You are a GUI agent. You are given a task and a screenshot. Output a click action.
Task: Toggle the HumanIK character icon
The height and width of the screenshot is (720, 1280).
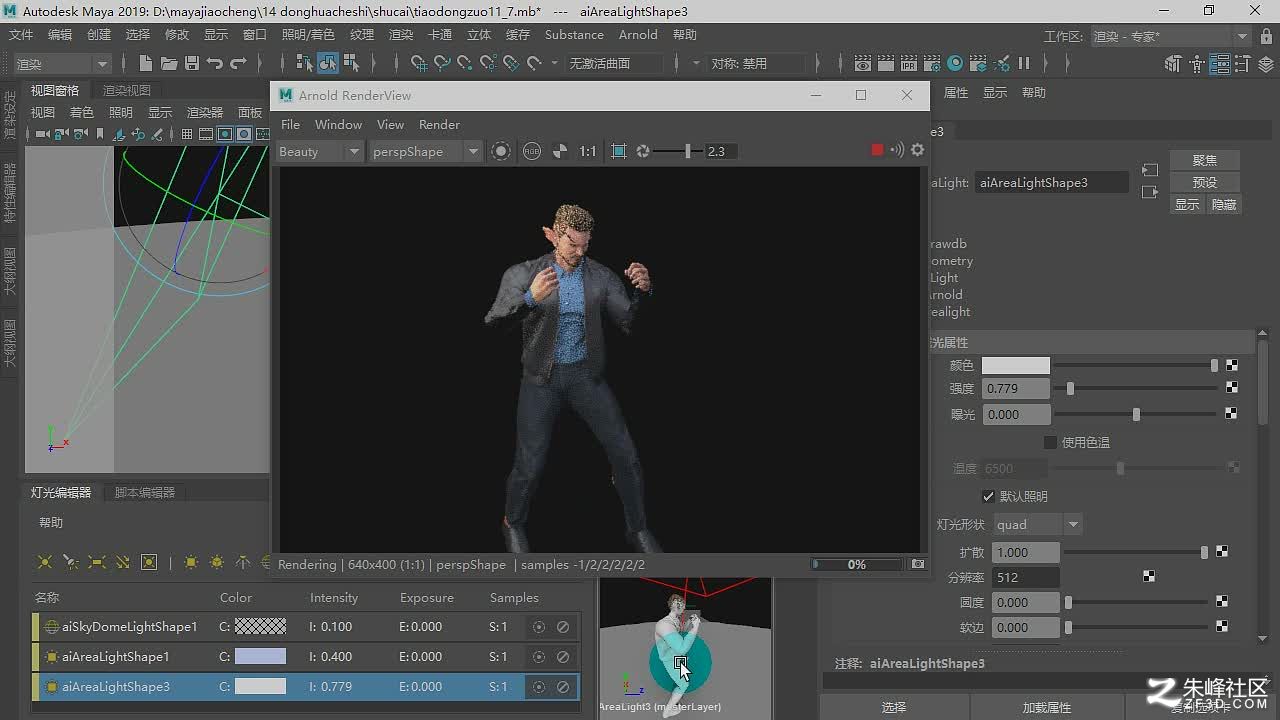point(1197,64)
